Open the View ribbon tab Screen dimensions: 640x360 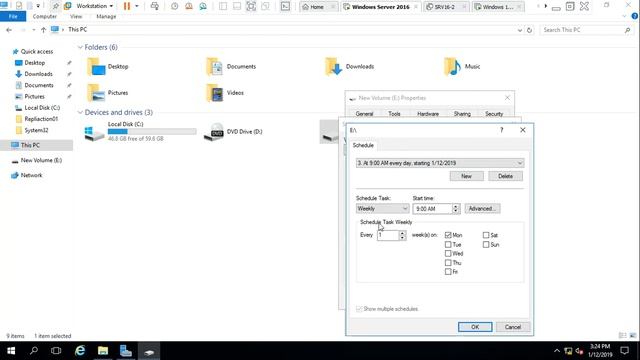click(76, 17)
